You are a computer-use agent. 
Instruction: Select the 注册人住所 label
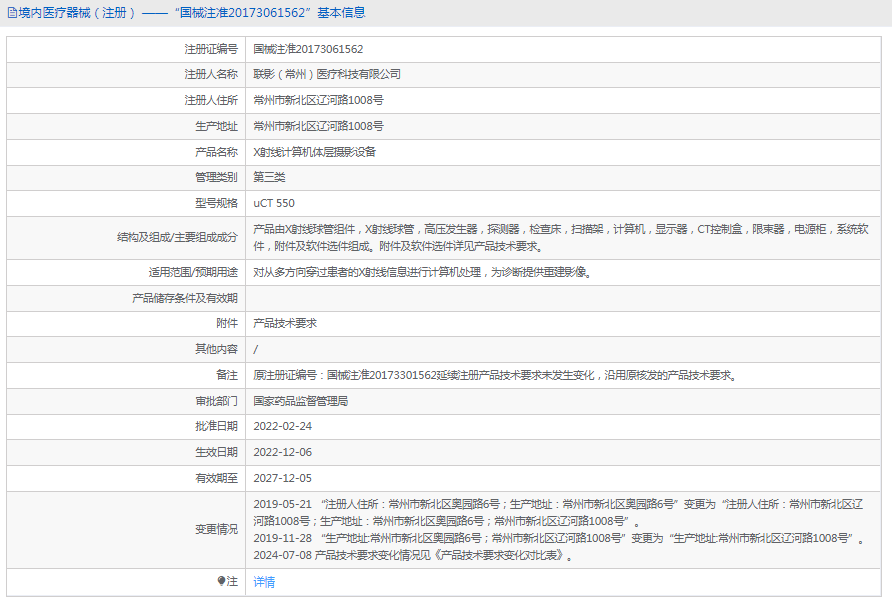coord(211,101)
